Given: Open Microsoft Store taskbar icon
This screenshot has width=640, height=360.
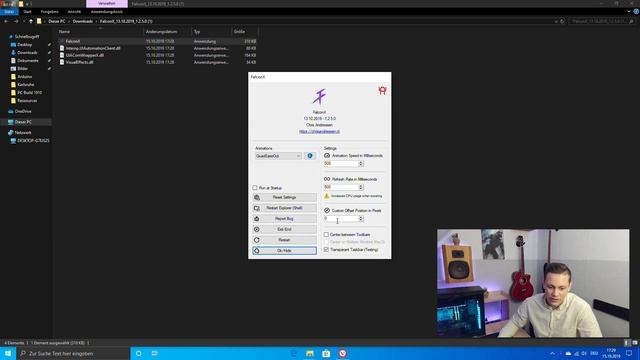Looking at the screenshot, I should tap(326, 353).
